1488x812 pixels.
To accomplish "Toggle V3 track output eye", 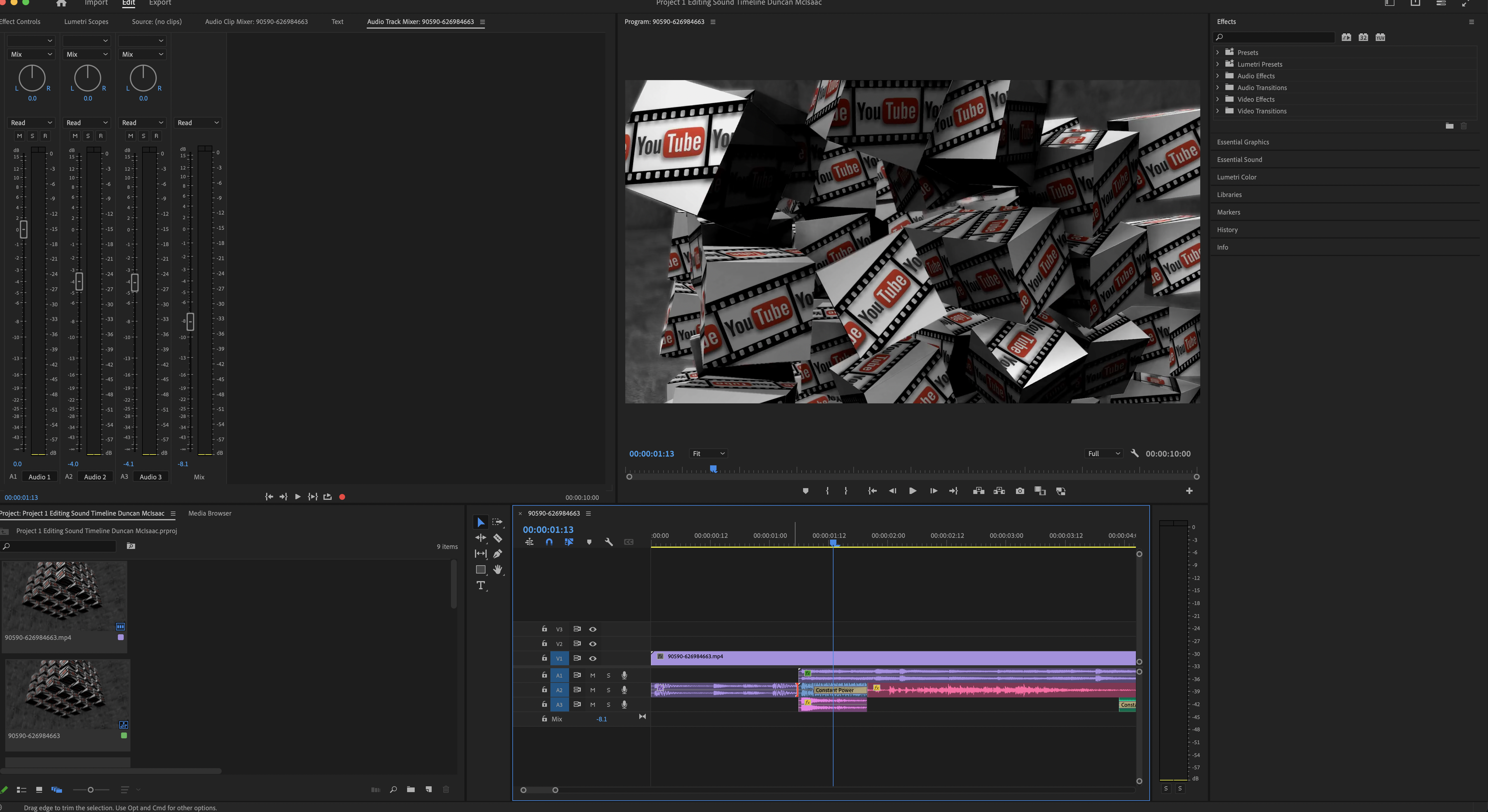I will pos(593,629).
